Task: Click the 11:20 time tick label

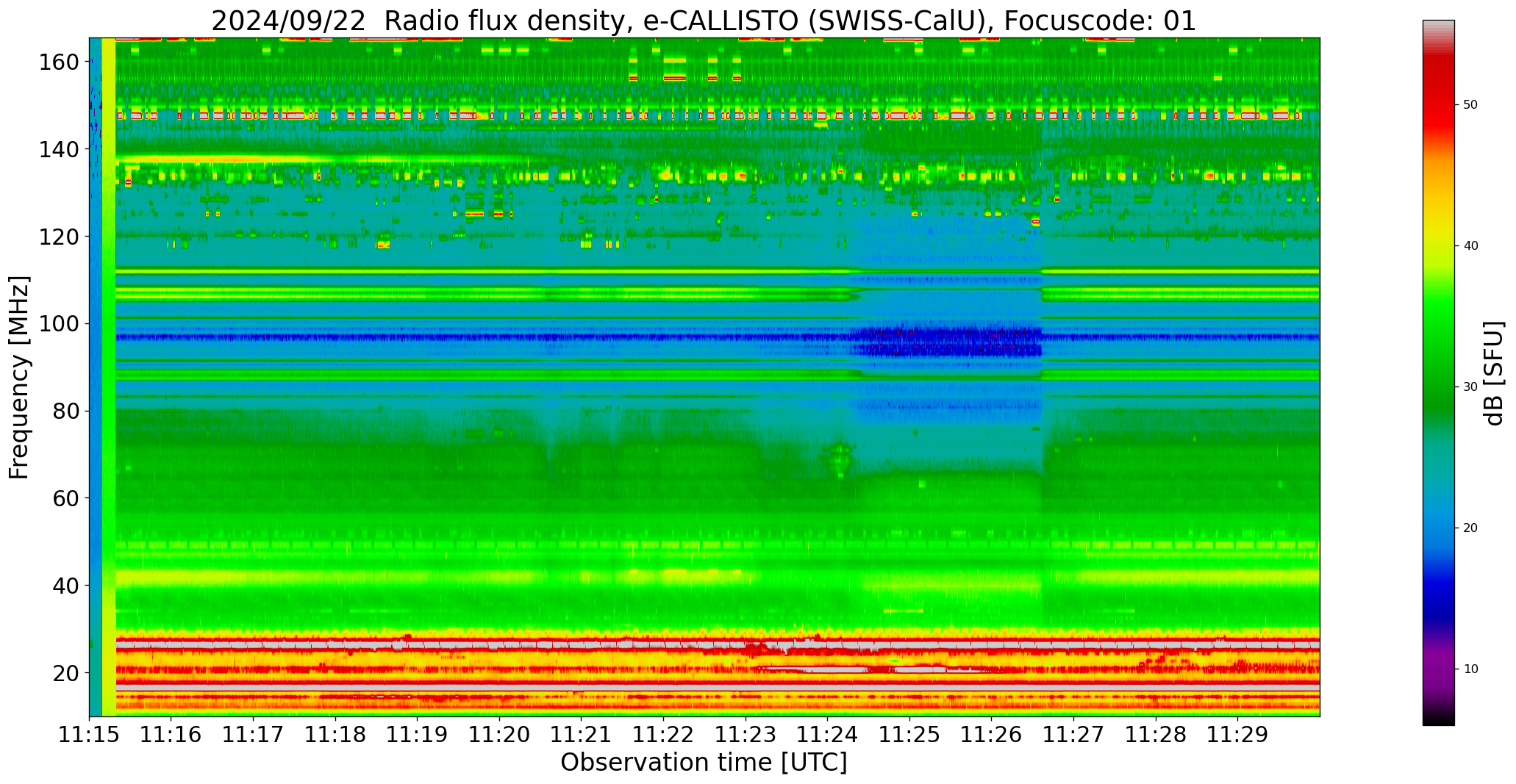Action: [500, 735]
